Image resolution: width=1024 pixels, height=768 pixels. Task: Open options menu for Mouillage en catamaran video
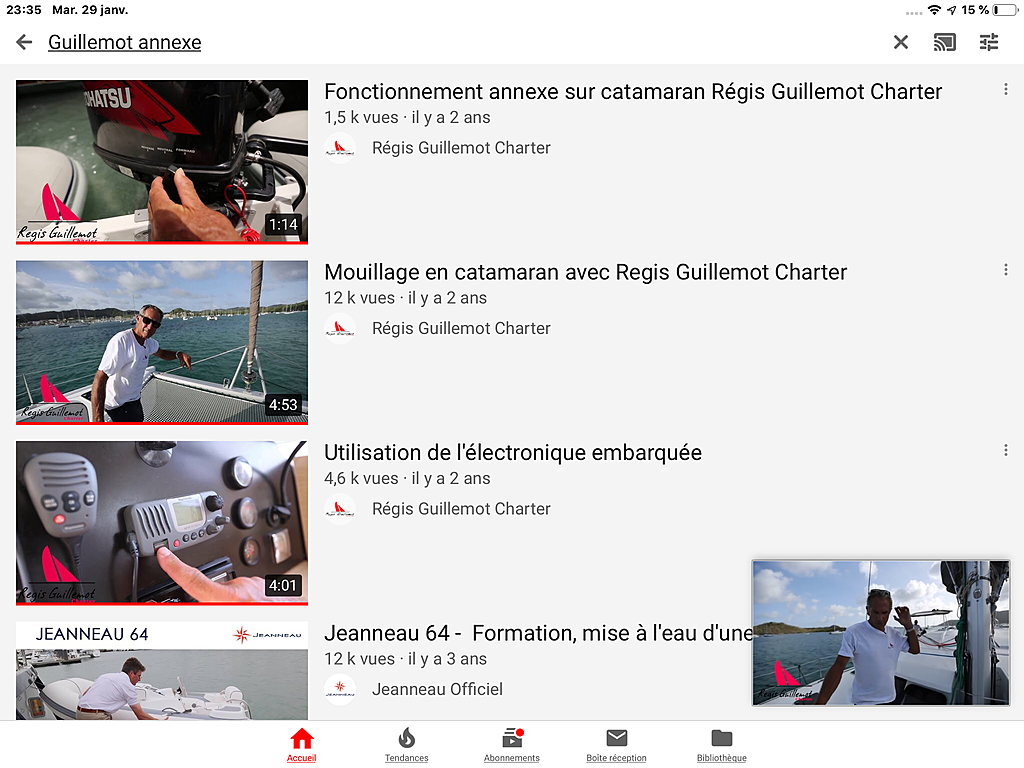1006,270
